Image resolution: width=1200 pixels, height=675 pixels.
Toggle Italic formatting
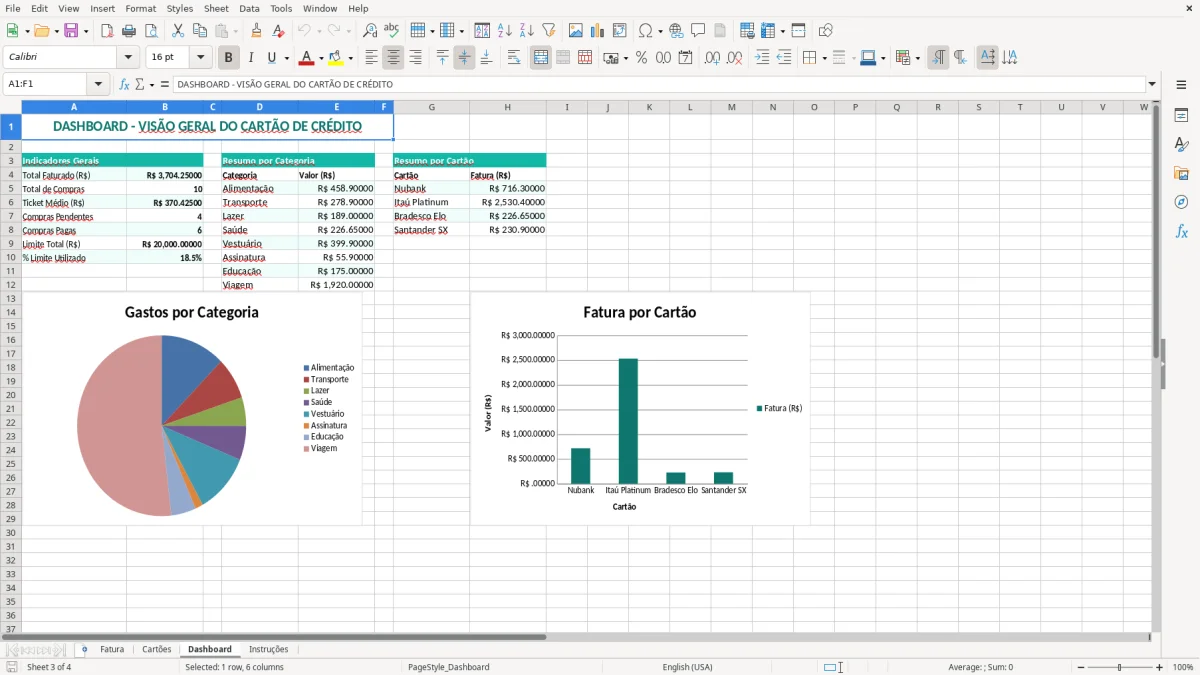(x=251, y=58)
